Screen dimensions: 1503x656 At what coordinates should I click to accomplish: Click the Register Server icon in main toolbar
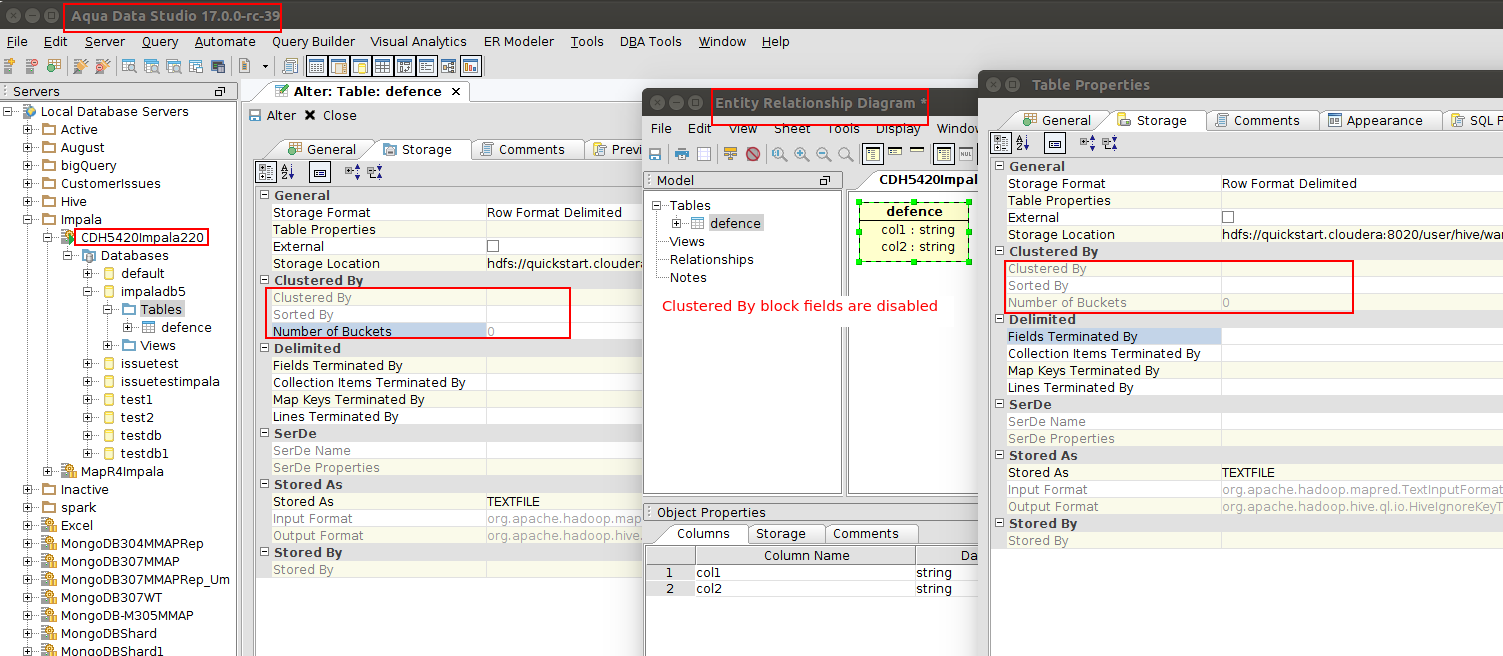[9, 66]
